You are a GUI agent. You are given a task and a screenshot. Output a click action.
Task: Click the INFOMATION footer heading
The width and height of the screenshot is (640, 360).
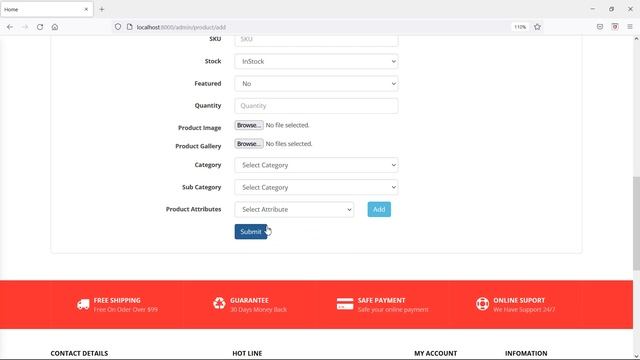click(526, 353)
